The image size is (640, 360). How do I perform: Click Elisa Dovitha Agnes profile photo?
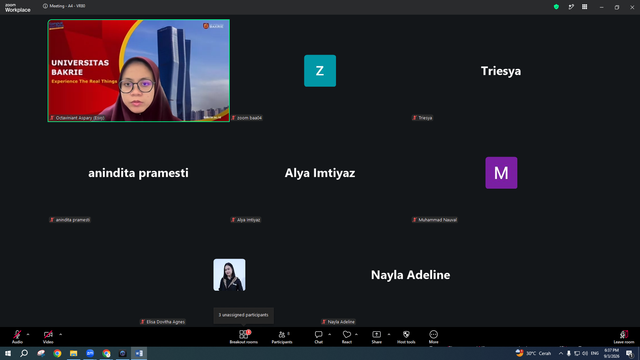(229, 275)
